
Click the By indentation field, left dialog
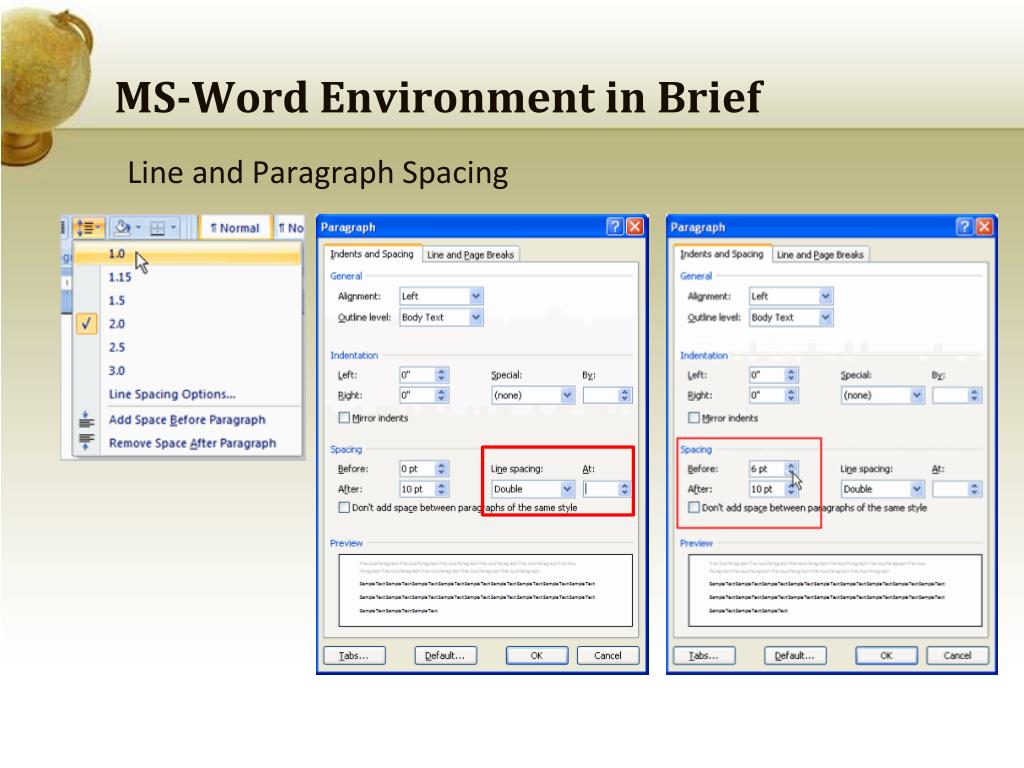coord(601,395)
